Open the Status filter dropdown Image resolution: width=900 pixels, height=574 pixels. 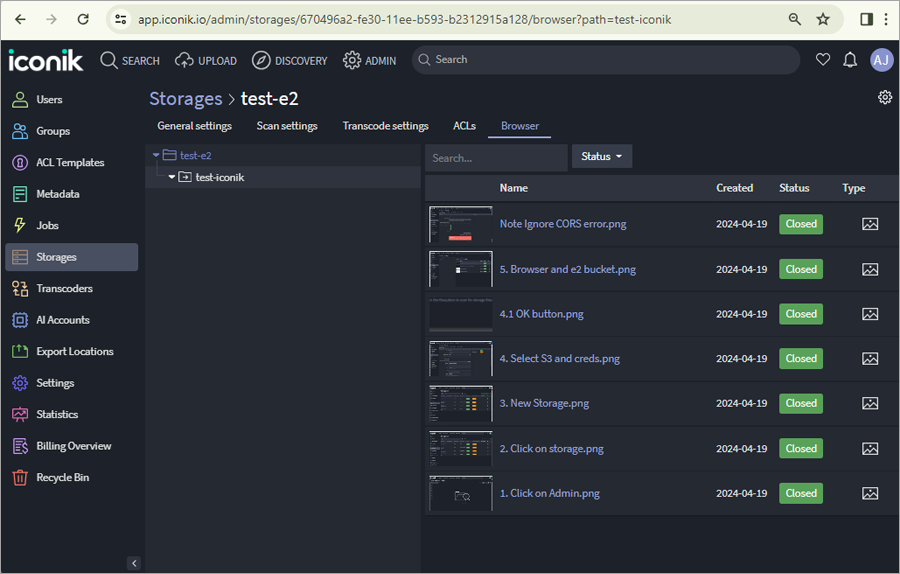click(x=602, y=156)
